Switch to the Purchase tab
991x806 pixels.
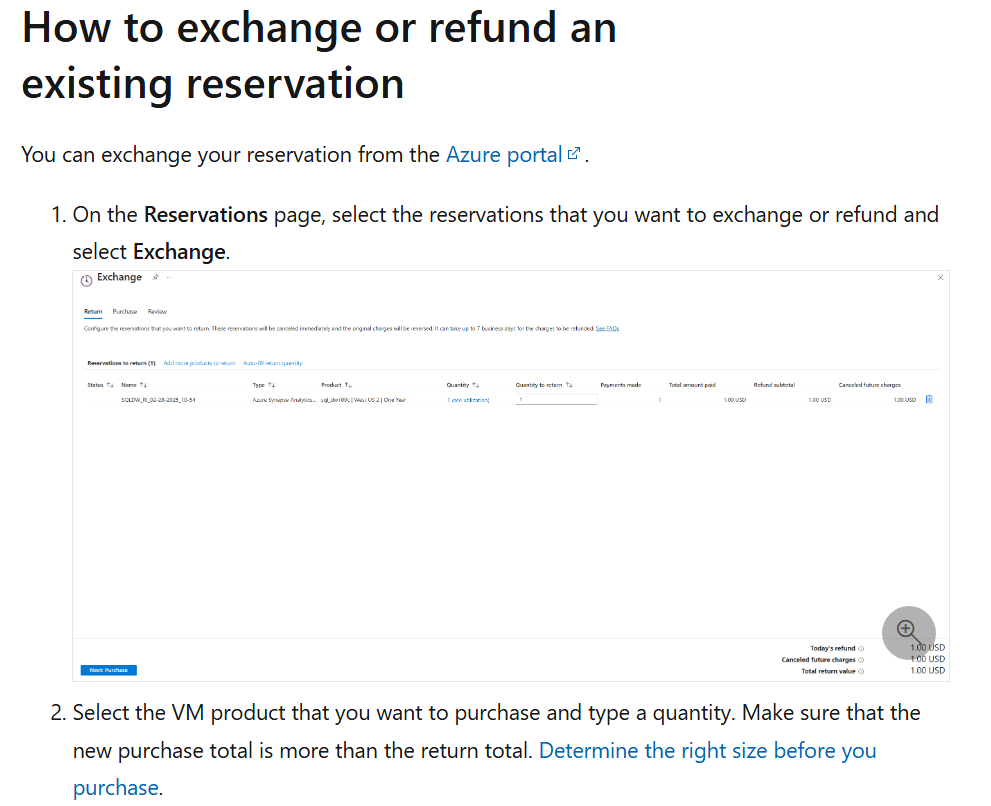125,312
